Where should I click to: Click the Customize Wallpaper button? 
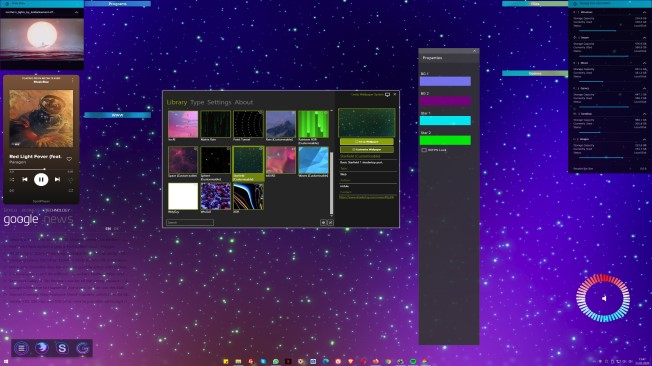(367, 149)
